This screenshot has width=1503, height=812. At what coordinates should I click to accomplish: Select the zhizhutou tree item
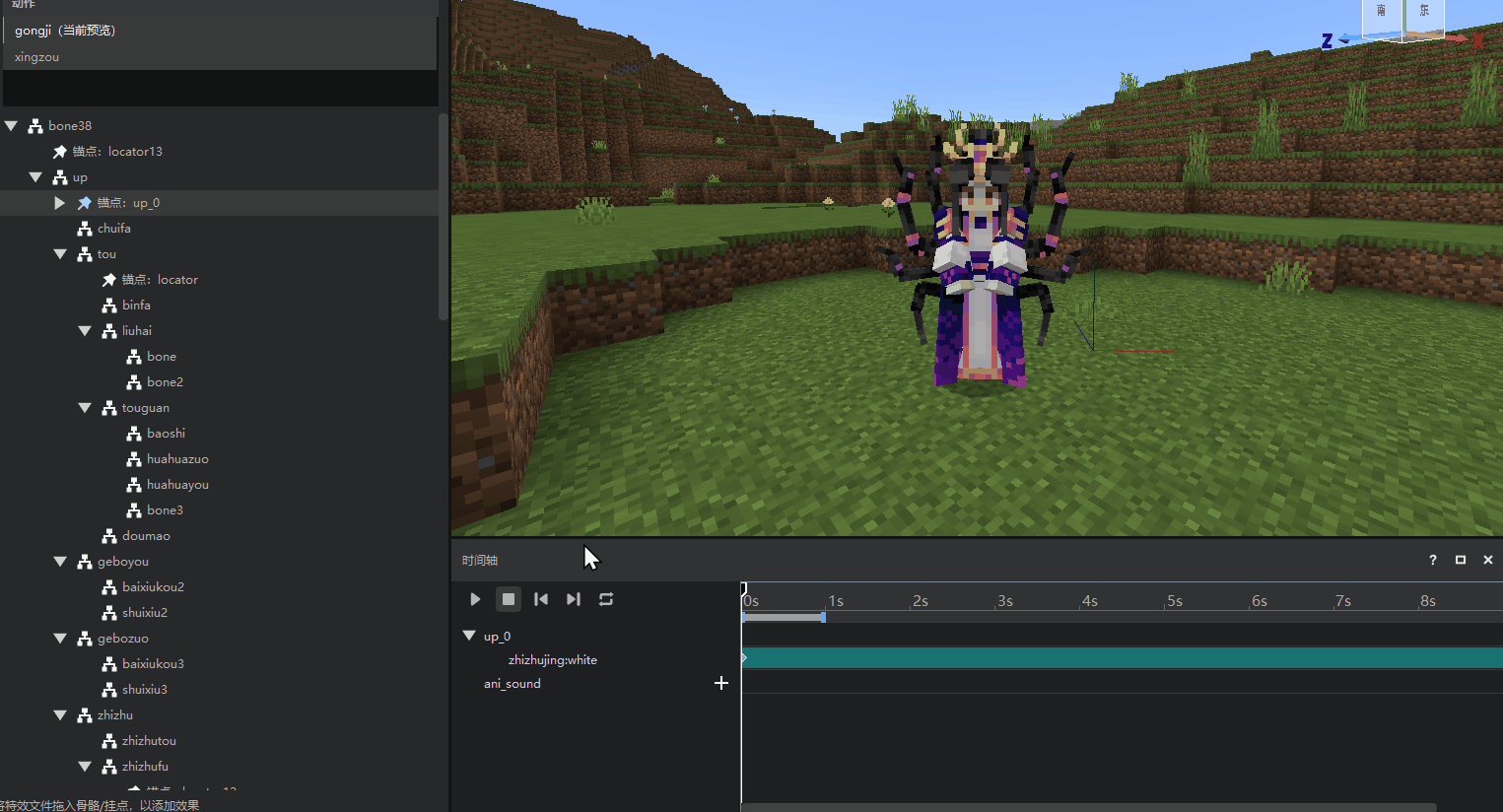point(149,741)
